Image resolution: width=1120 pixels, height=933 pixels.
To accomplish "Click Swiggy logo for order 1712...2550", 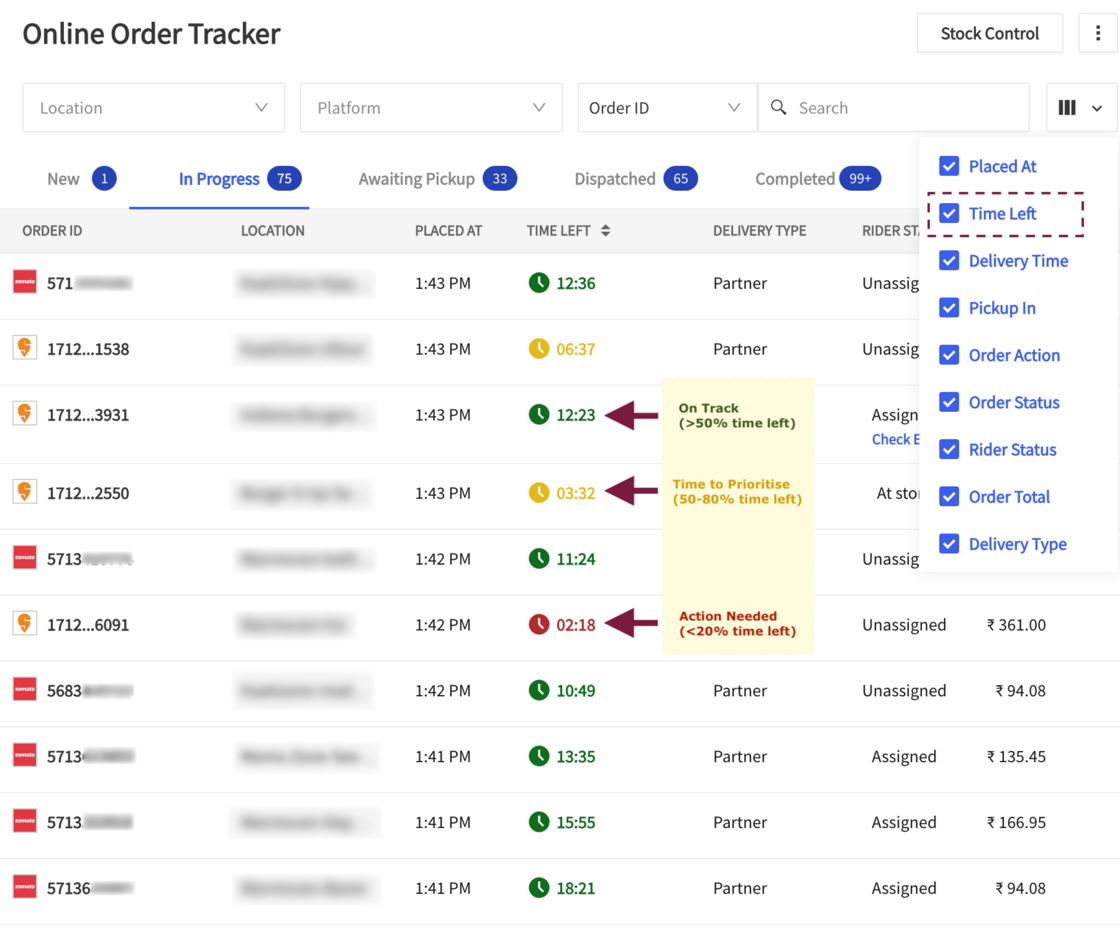I will pyautogui.click(x=25, y=492).
